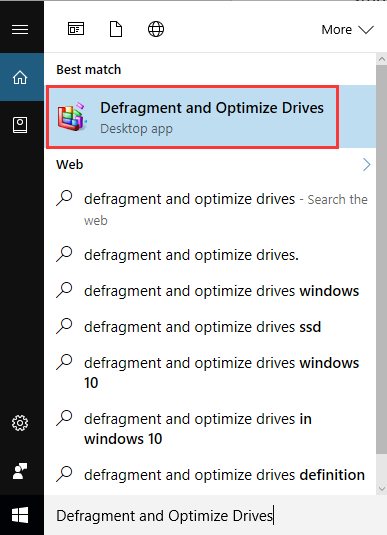Expand the hamburger menu in the sidebar
387x535 pixels.
point(20,30)
